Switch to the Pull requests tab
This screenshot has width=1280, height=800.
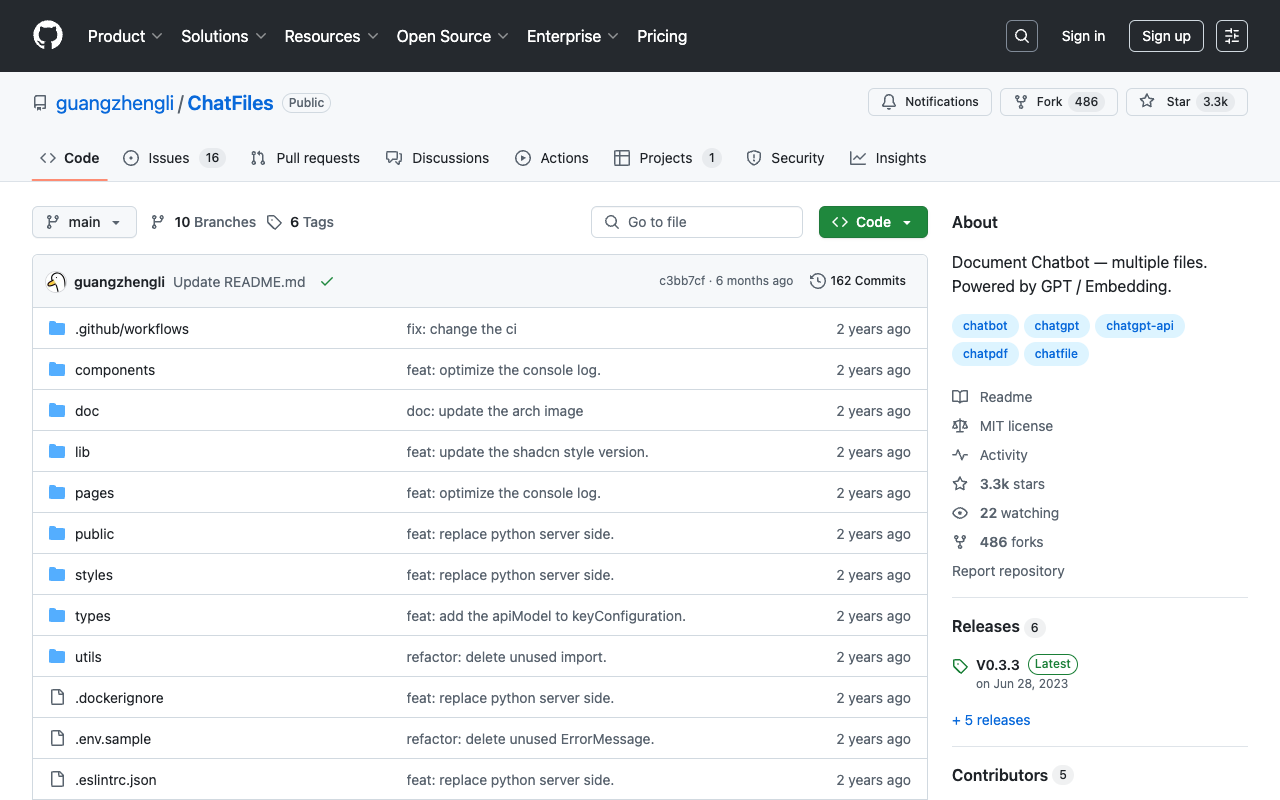coord(305,158)
